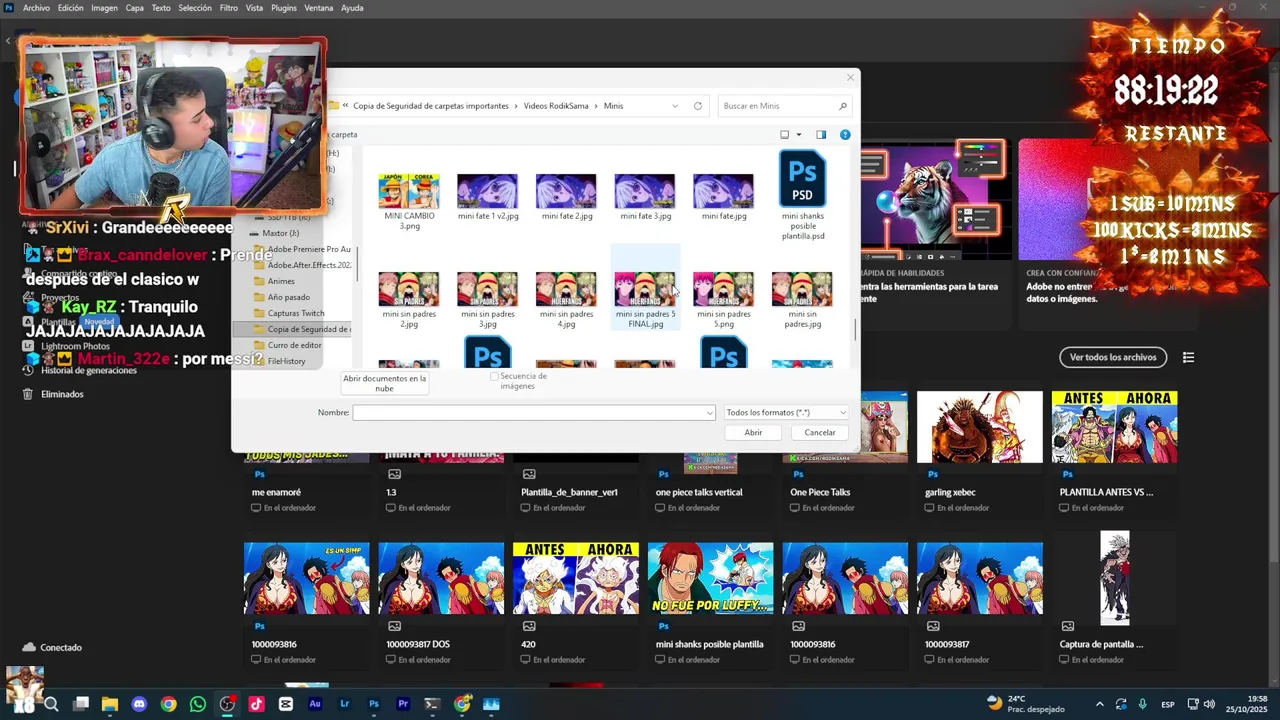1280x720 pixels.
Task: Open the mini shanks posible plantilla.psd file icon
Action: 802,178
